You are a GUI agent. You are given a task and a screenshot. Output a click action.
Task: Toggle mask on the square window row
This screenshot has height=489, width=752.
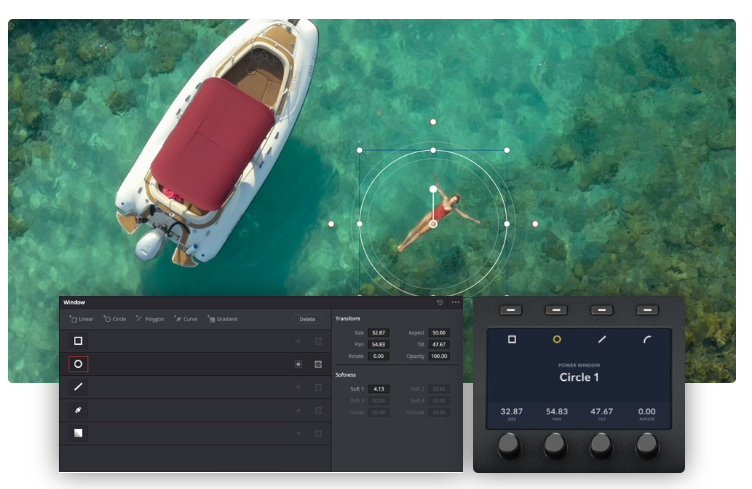[x=318, y=341]
